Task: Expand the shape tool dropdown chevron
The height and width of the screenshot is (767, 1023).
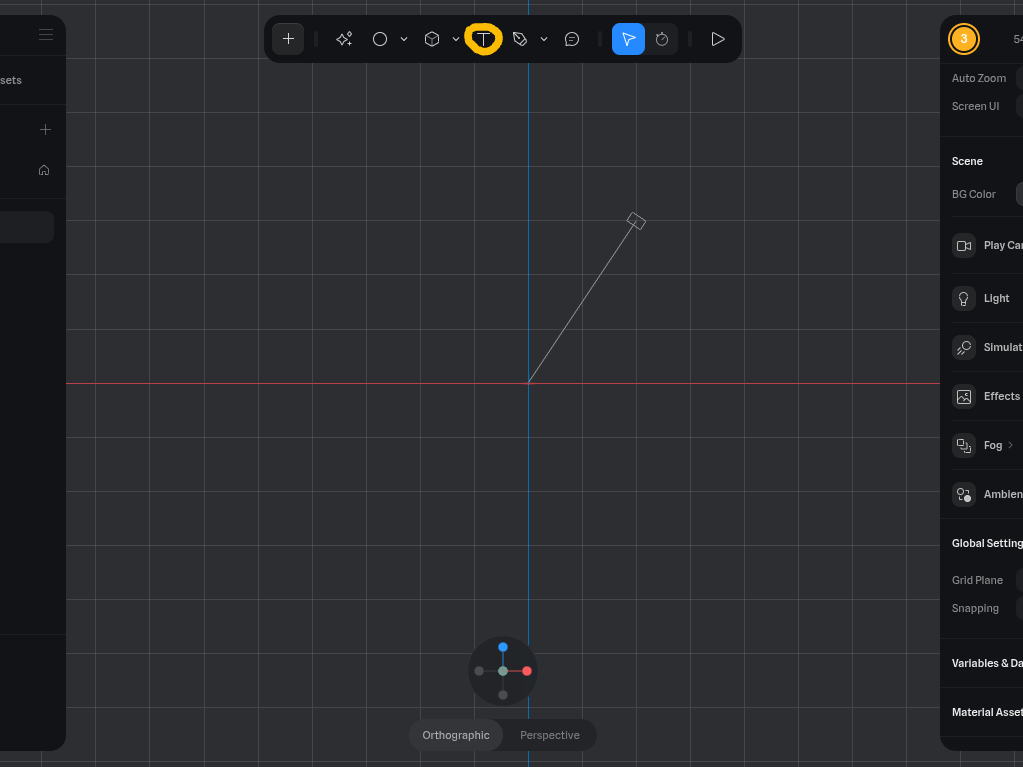Action: click(x=404, y=39)
